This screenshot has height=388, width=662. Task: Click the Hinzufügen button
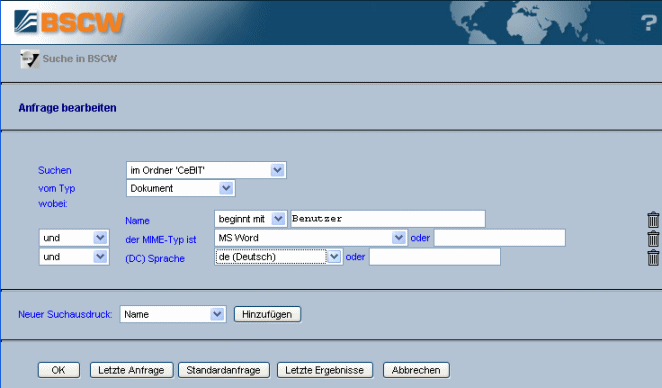click(267, 315)
